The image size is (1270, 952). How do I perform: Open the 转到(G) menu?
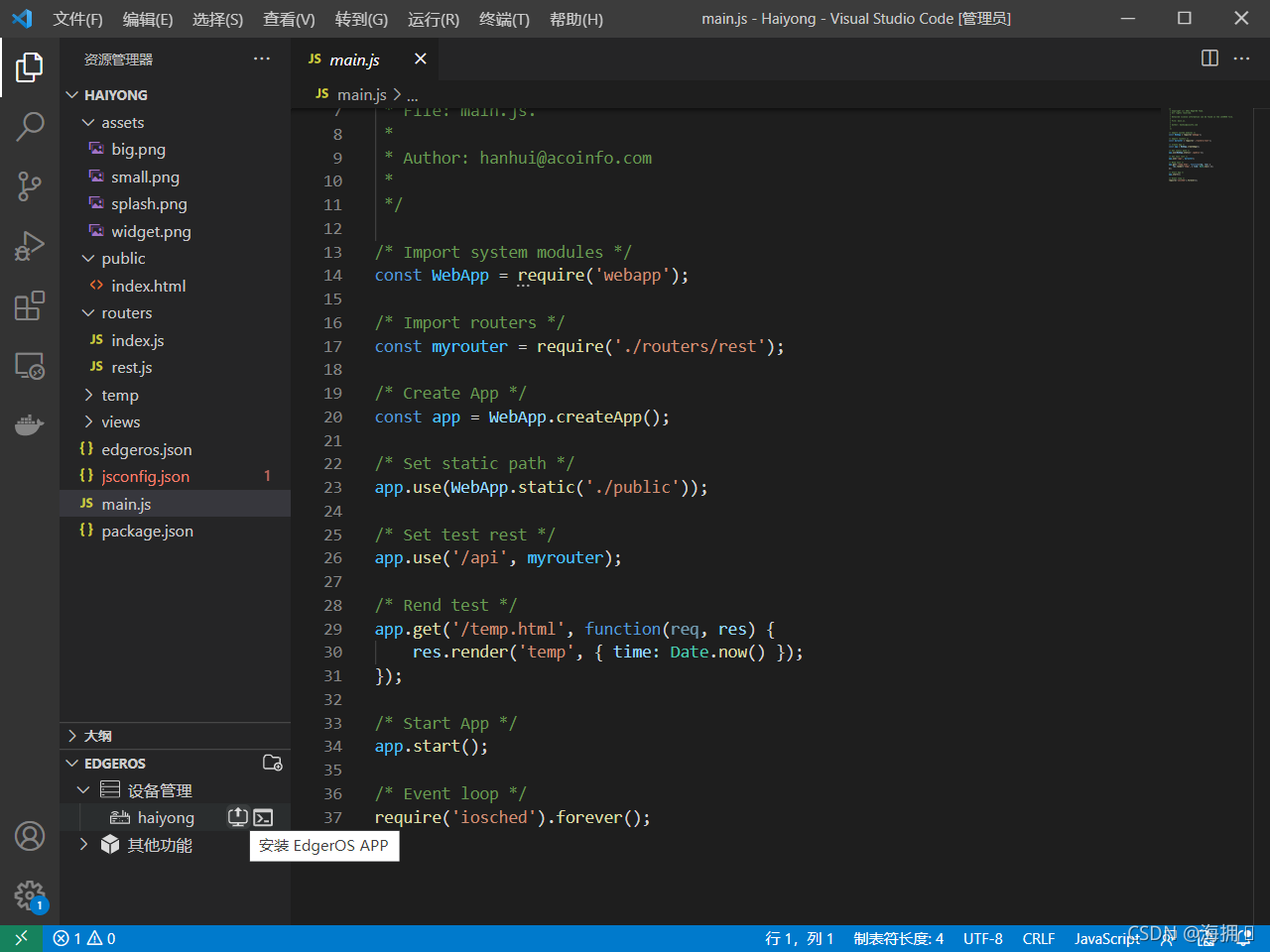pos(361,19)
